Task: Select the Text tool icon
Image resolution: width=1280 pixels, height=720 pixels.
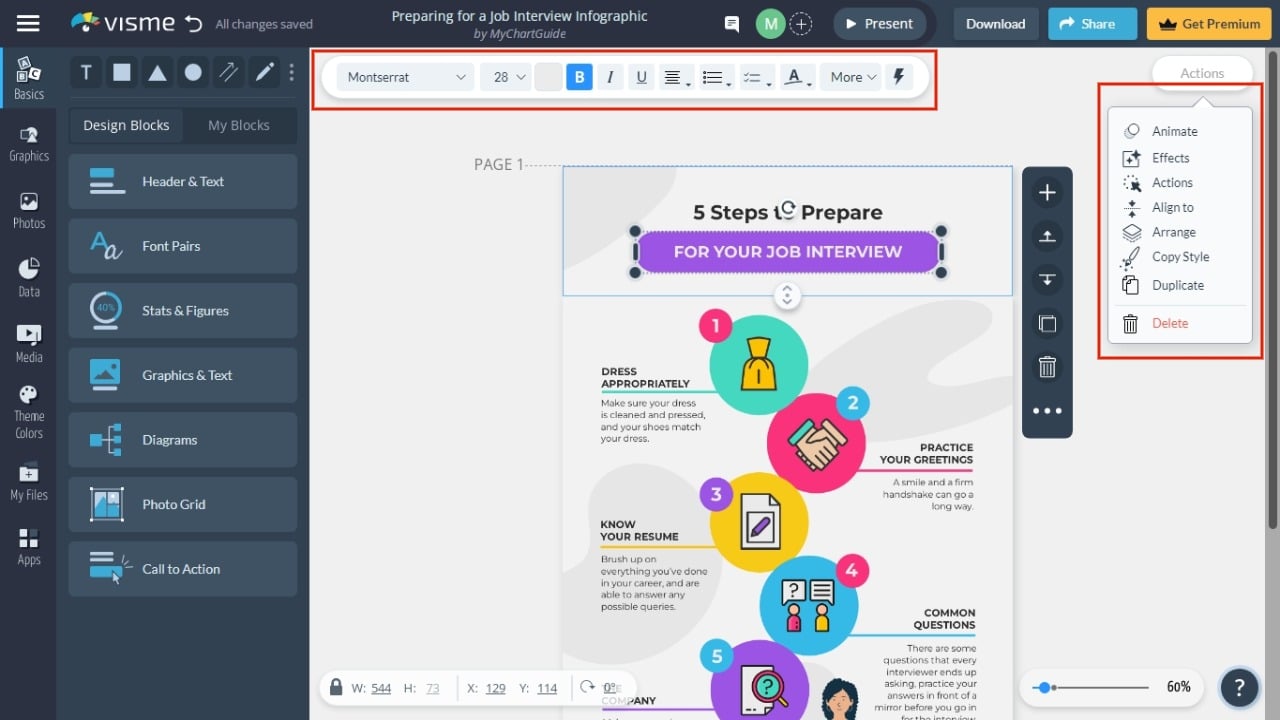Action: (86, 72)
